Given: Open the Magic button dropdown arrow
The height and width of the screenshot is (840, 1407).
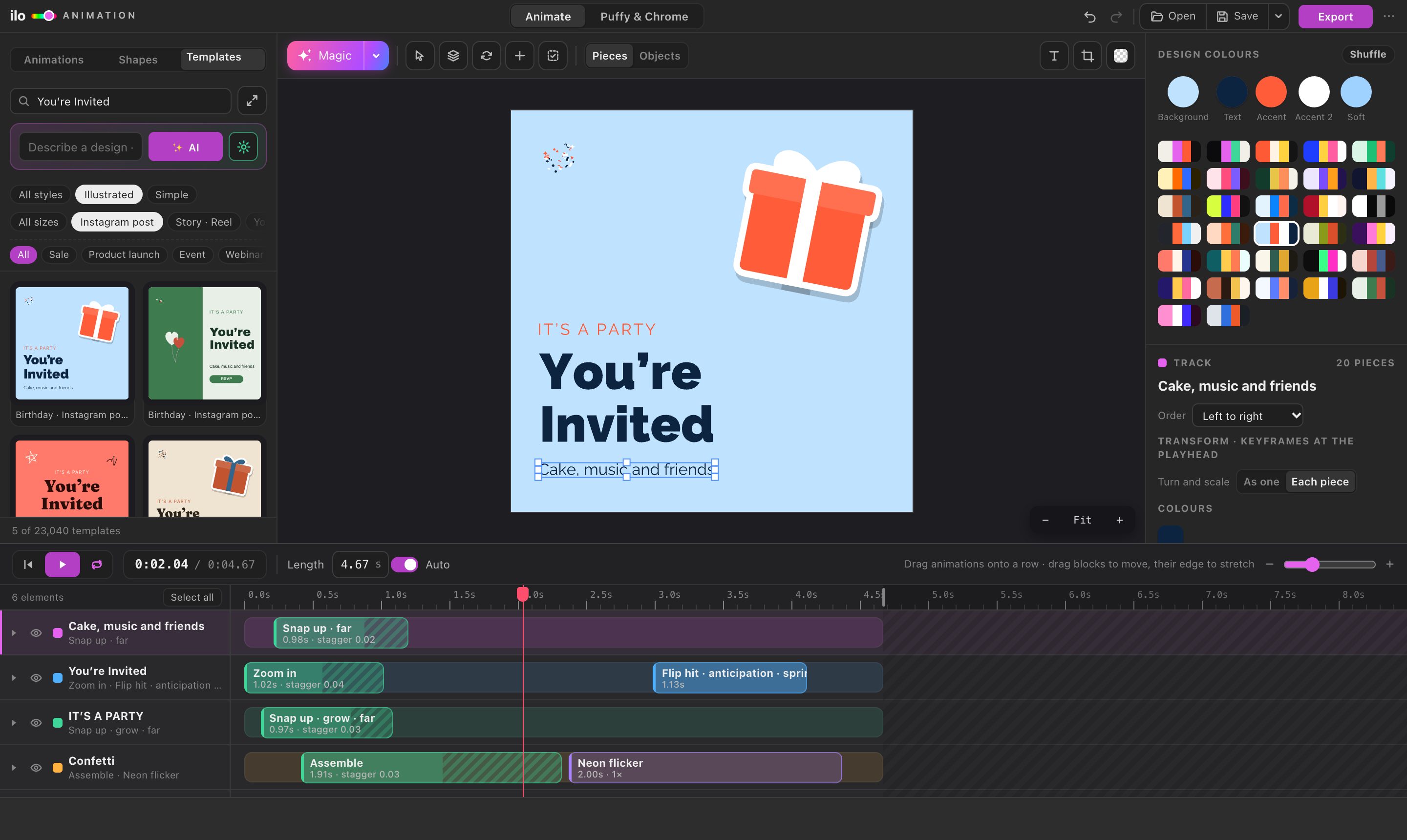Looking at the screenshot, I should 376,56.
